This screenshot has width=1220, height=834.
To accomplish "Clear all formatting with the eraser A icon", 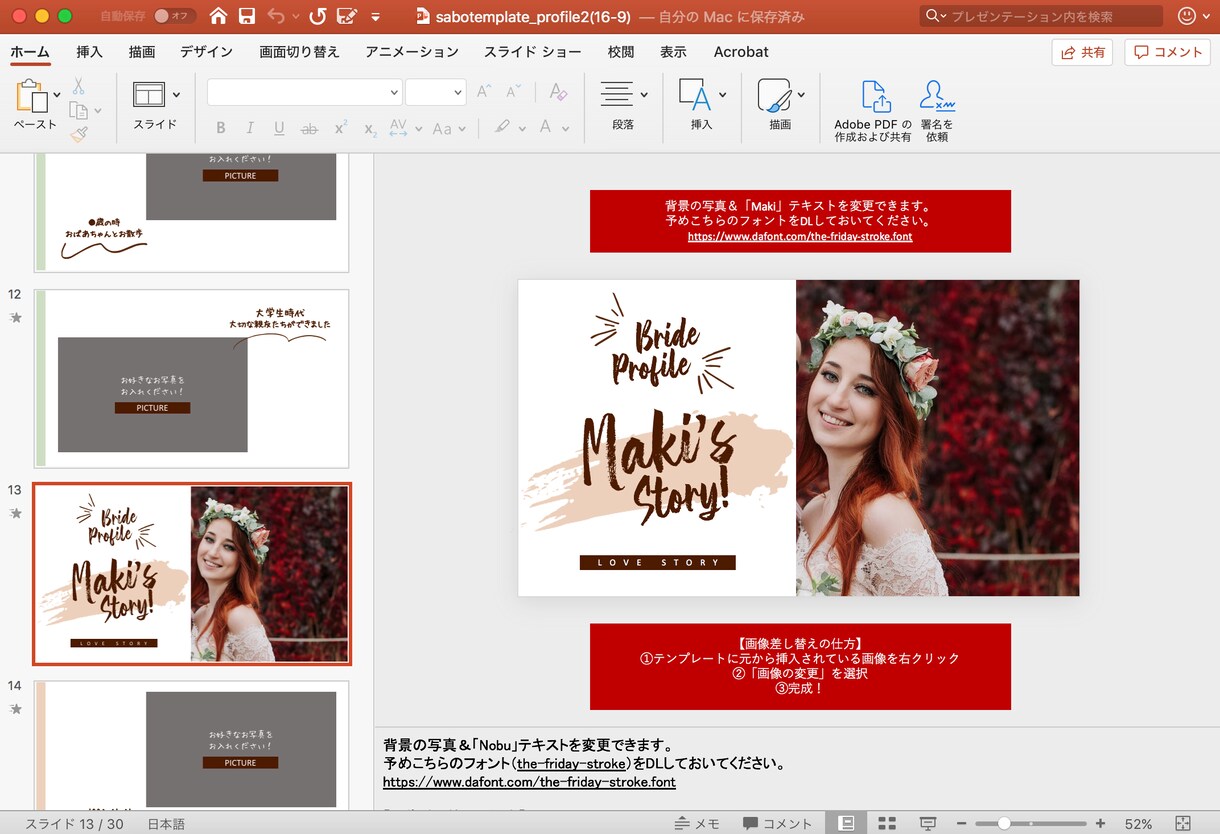I will pyautogui.click(x=559, y=92).
